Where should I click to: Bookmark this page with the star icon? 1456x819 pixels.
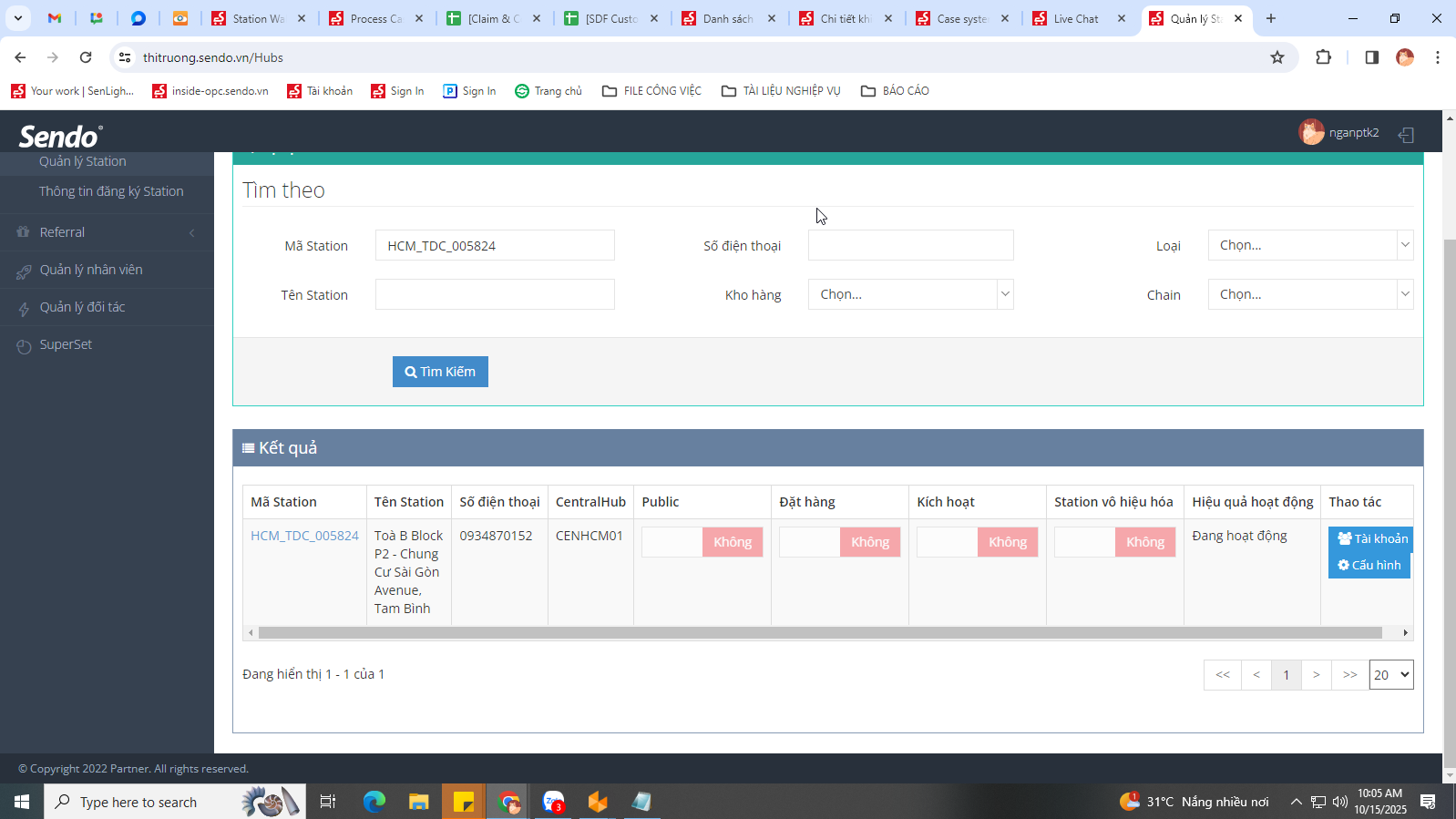(x=1277, y=57)
